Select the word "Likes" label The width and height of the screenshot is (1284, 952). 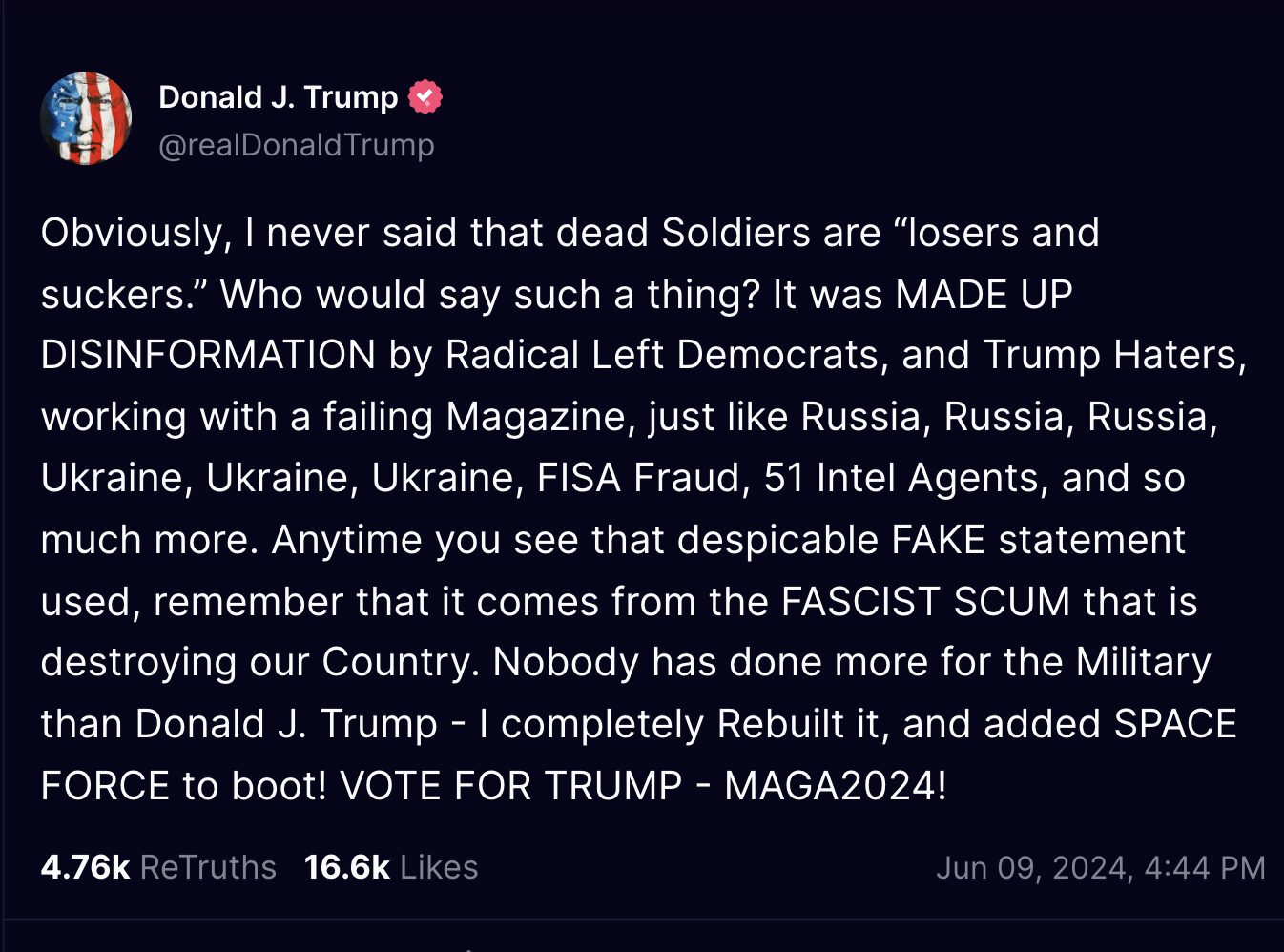439,867
